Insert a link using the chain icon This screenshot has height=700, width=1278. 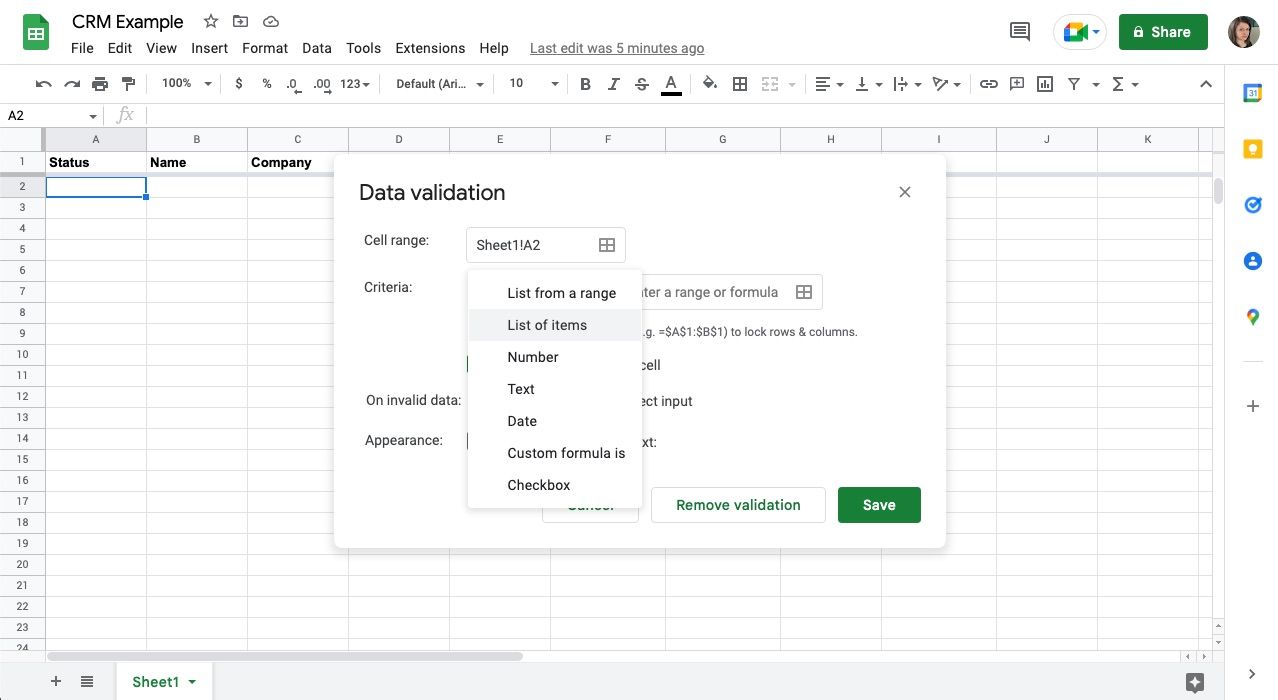pyautogui.click(x=988, y=84)
